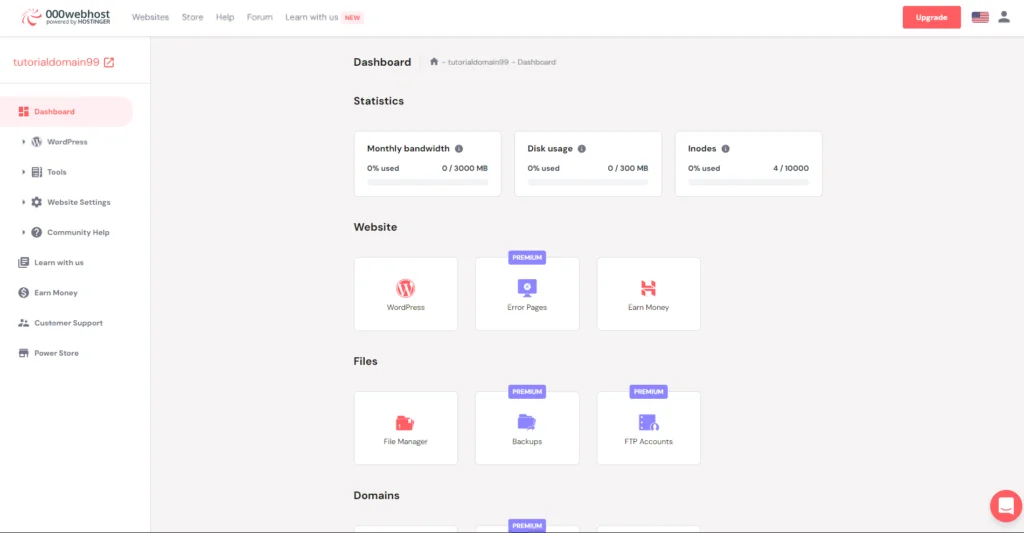Screen dimensions: 1024x533
Task: Open the Help top menu
Action: click(225, 17)
